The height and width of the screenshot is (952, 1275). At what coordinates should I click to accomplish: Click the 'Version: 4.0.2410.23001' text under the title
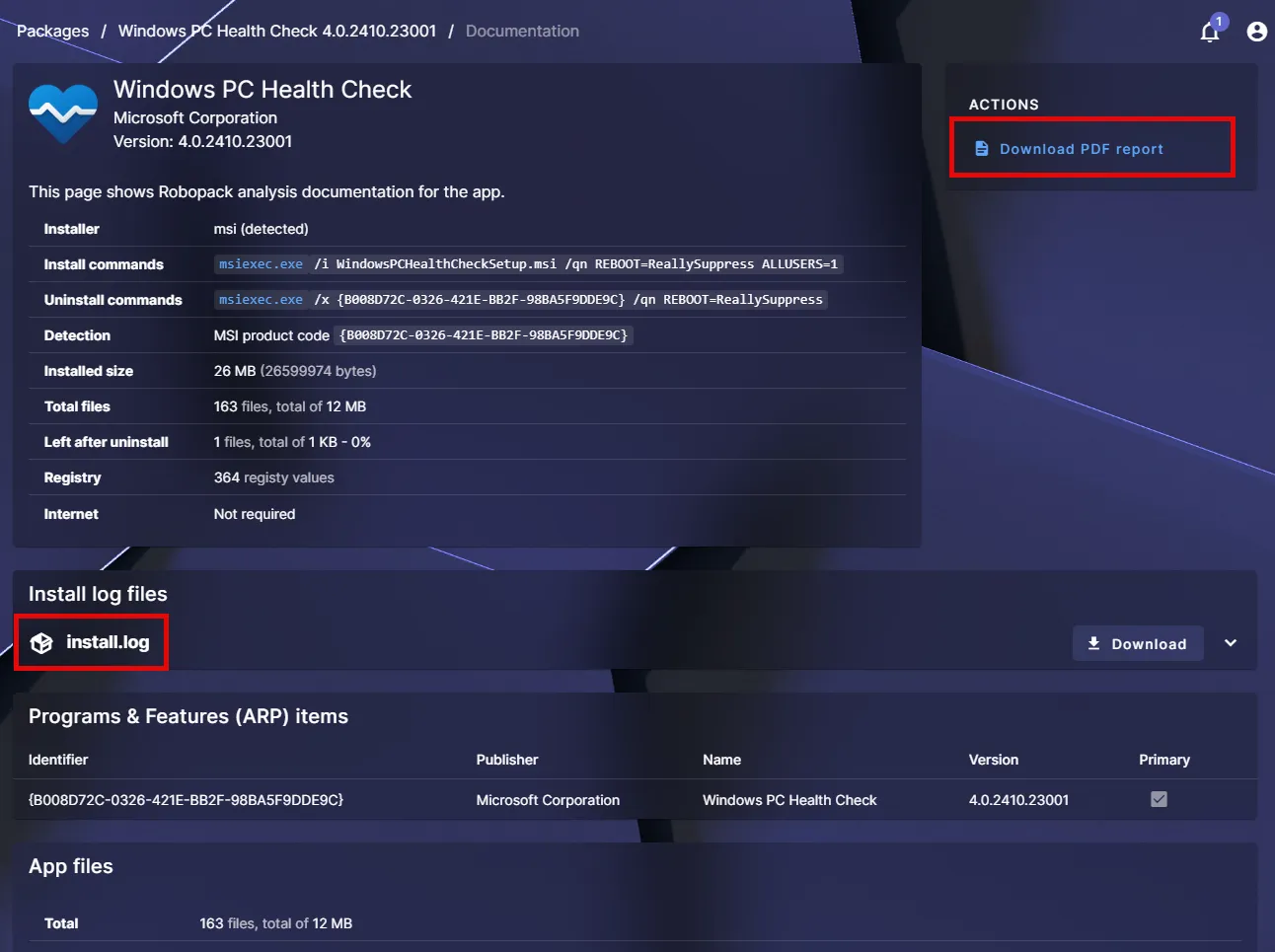click(x=202, y=141)
